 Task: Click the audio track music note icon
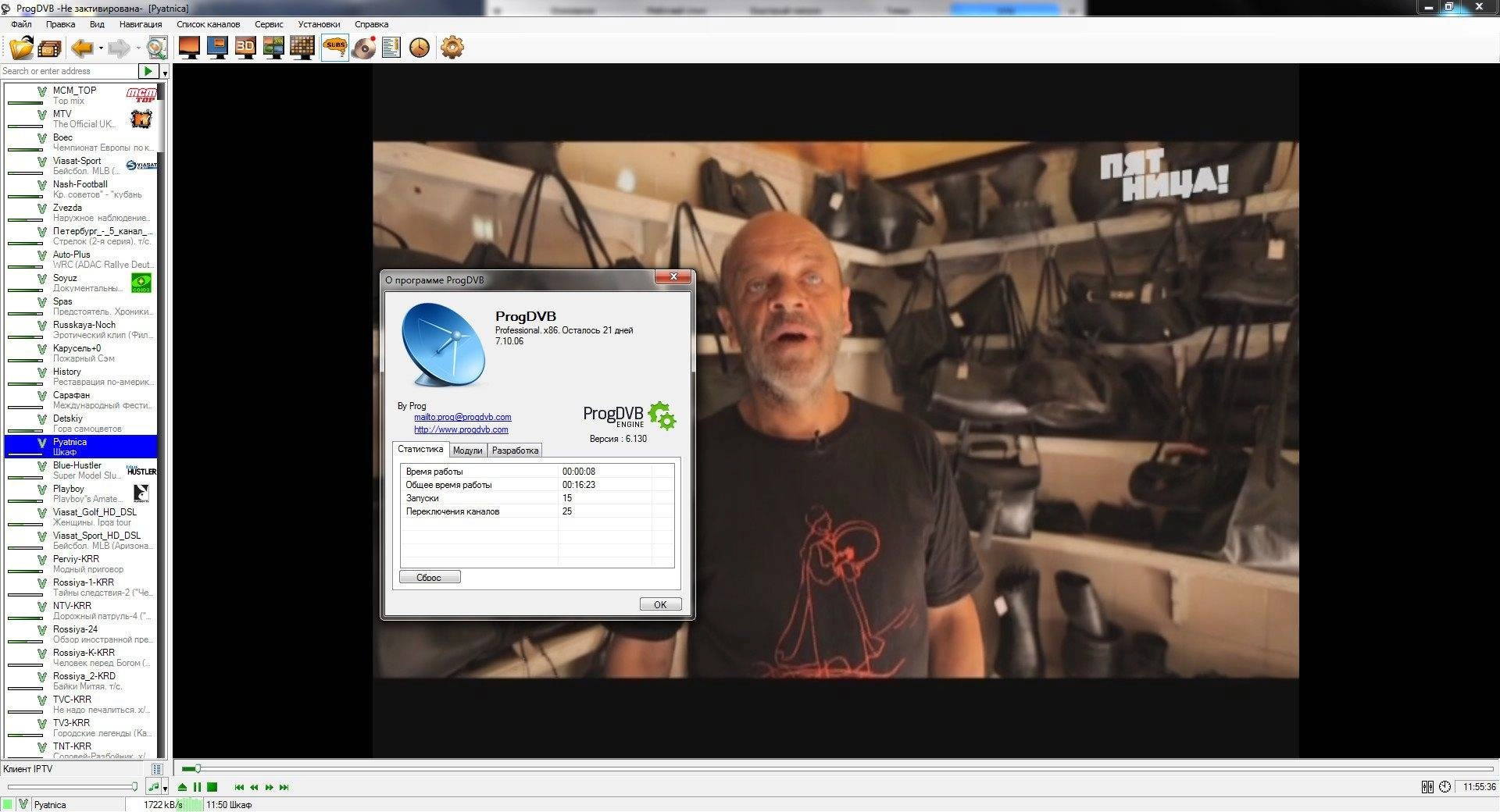154,787
